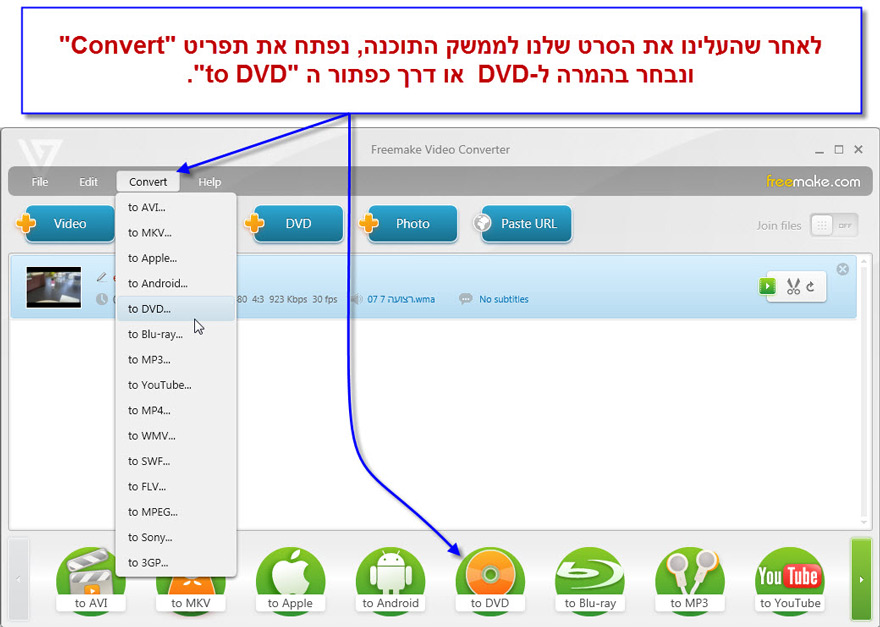Click the add Photo button
Screen dimensions: 880x627
coord(409,223)
